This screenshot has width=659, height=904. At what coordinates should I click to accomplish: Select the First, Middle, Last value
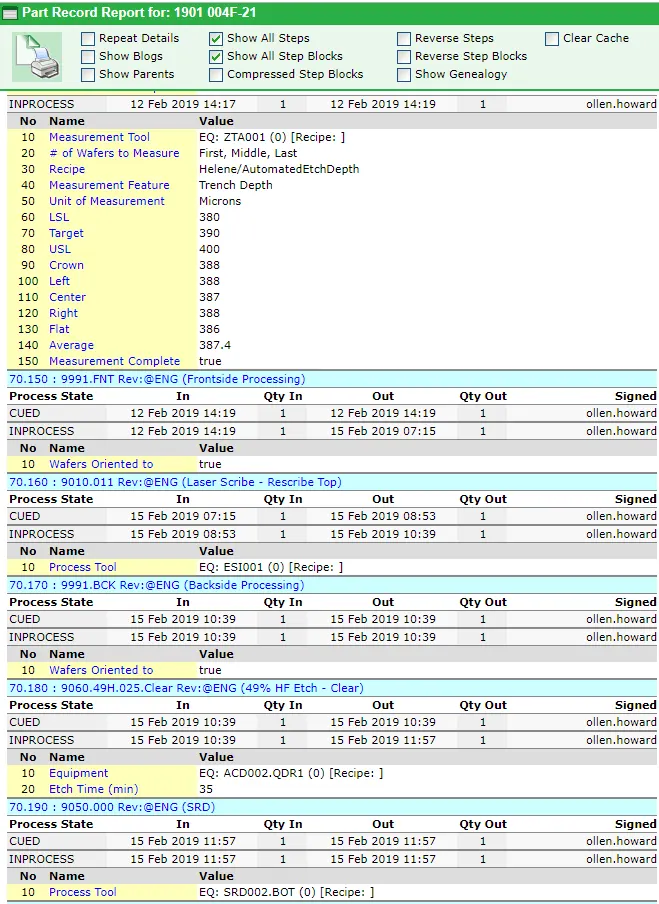tap(248, 153)
